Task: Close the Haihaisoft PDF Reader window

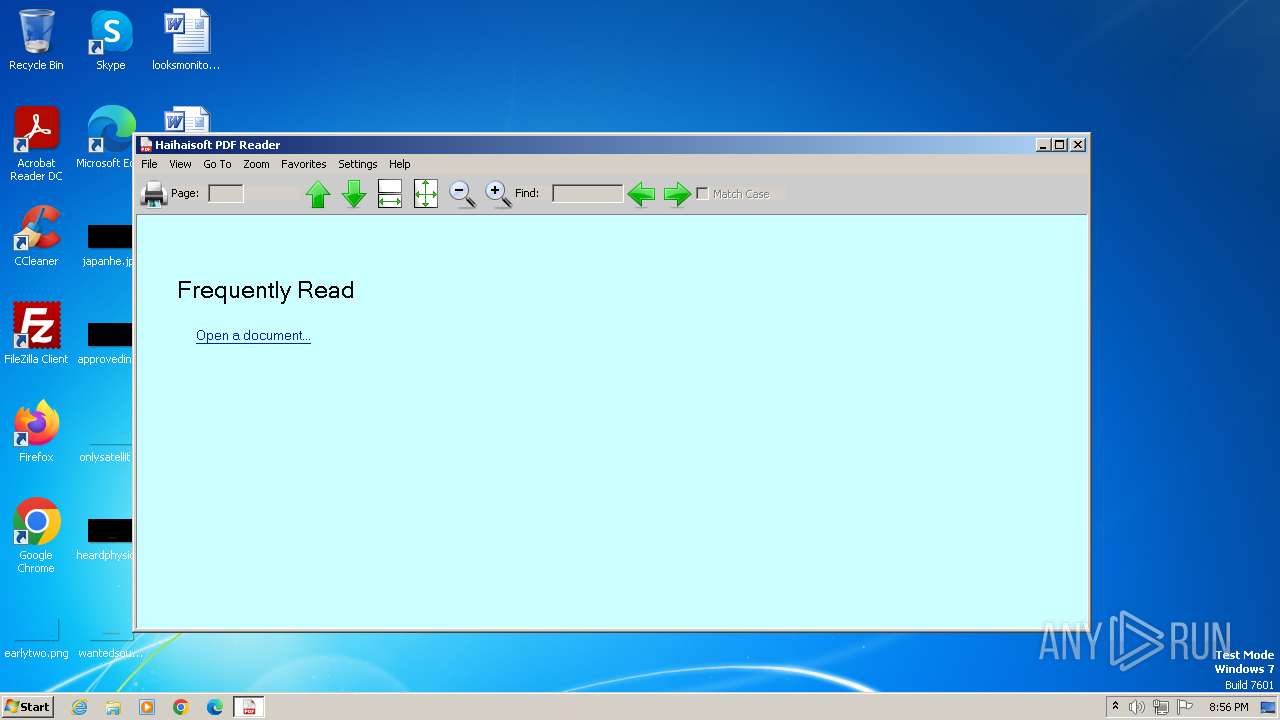Action: [x=1078, y=145]
